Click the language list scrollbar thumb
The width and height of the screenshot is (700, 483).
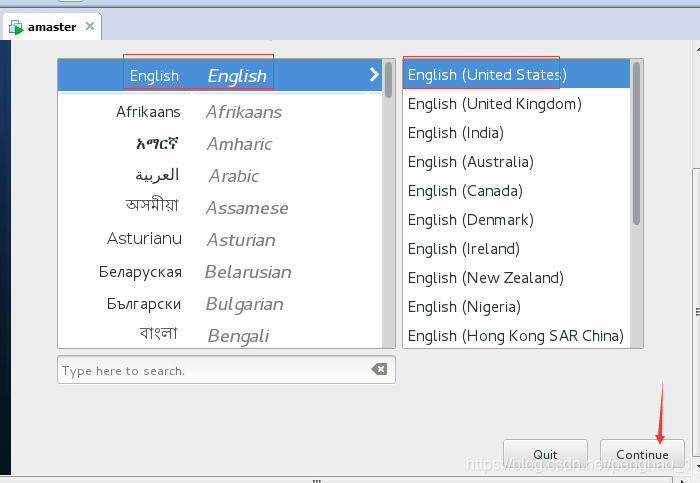click(x=388, y=79)
